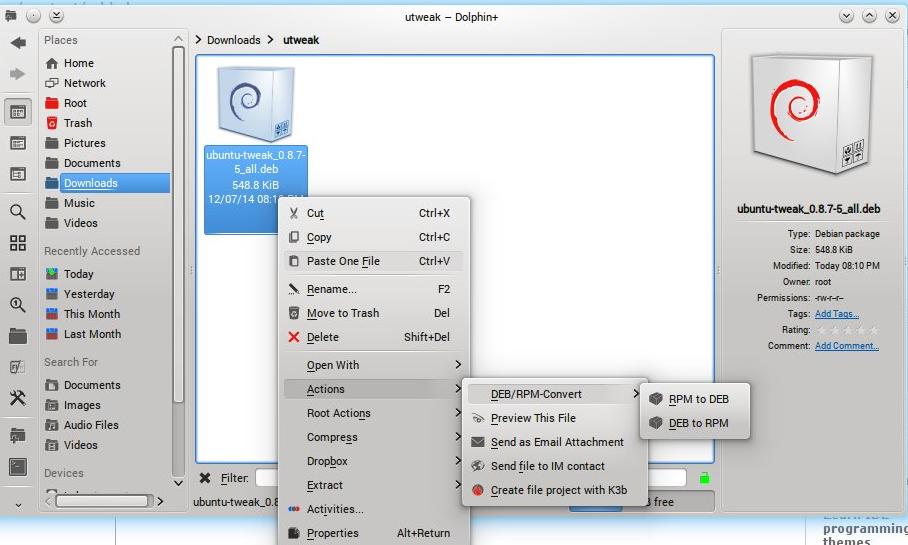The height and width of the screenshot is (545, 908).
Task: Click the red X Delete icon in context menu
Action: coord(294,337)
